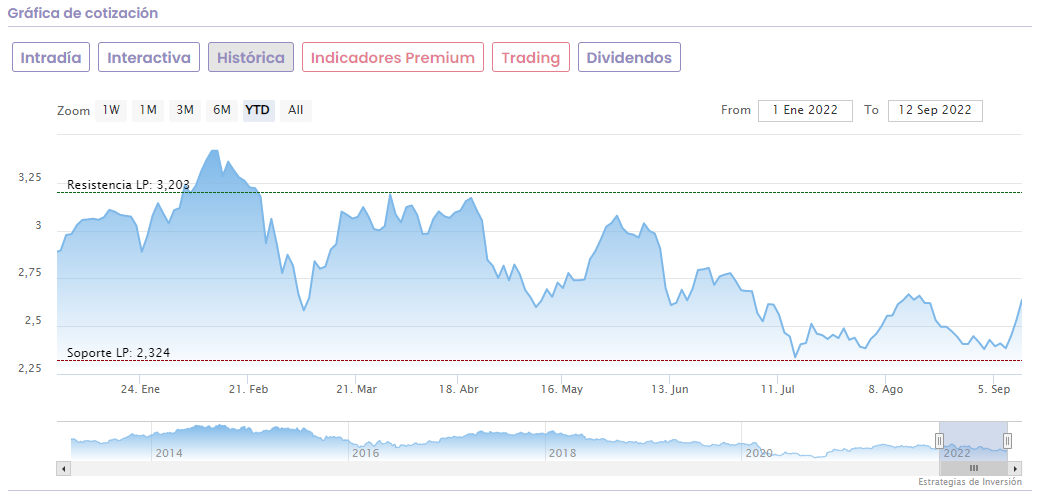The height and width of the screenshot is (501, 1040).
Task: Open Indicadores Premium
Action: (393, 57)
